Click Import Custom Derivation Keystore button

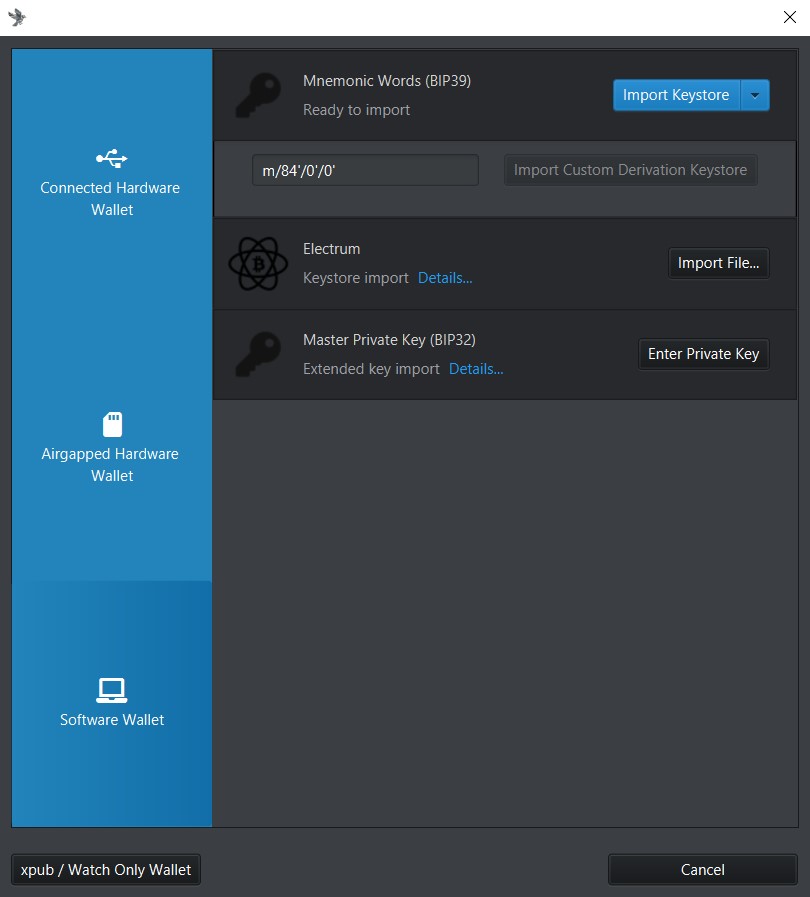click(x=630, y=170)
